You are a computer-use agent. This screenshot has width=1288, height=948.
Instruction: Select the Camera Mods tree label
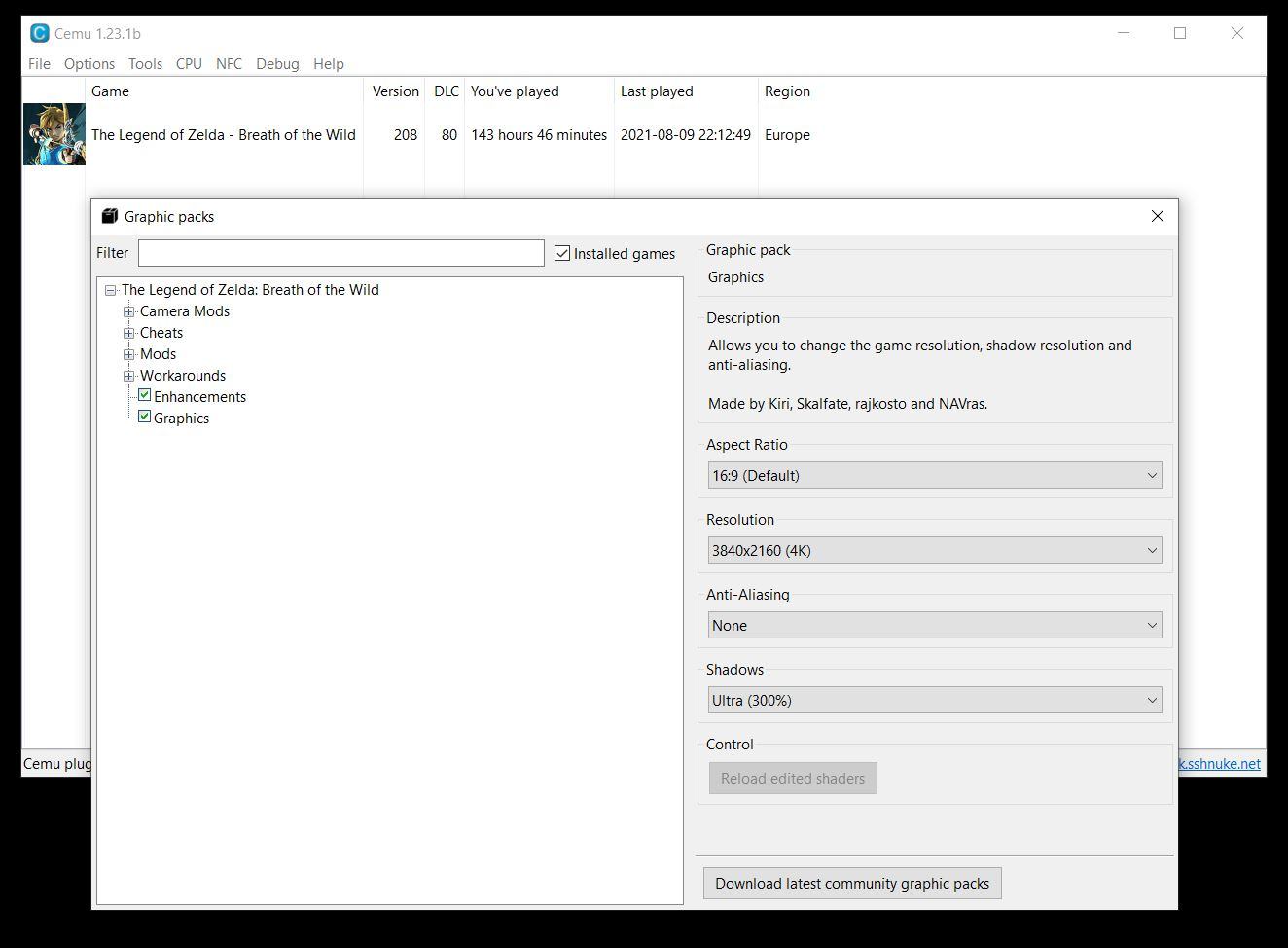185,311
